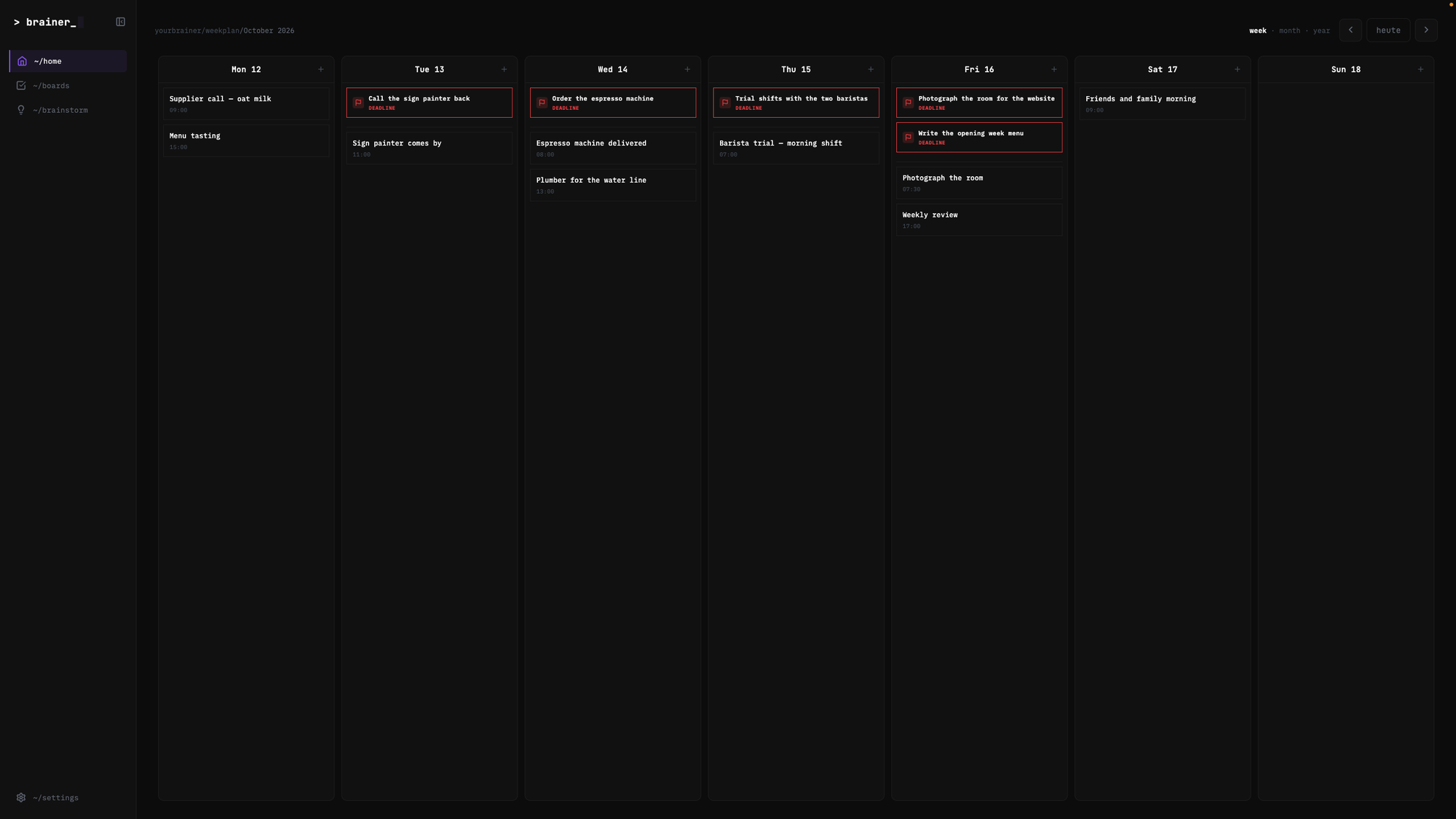Select the Mon 12 column header
The width and height of the screenshot is (1456, 819).
click(x=246, y=69)
